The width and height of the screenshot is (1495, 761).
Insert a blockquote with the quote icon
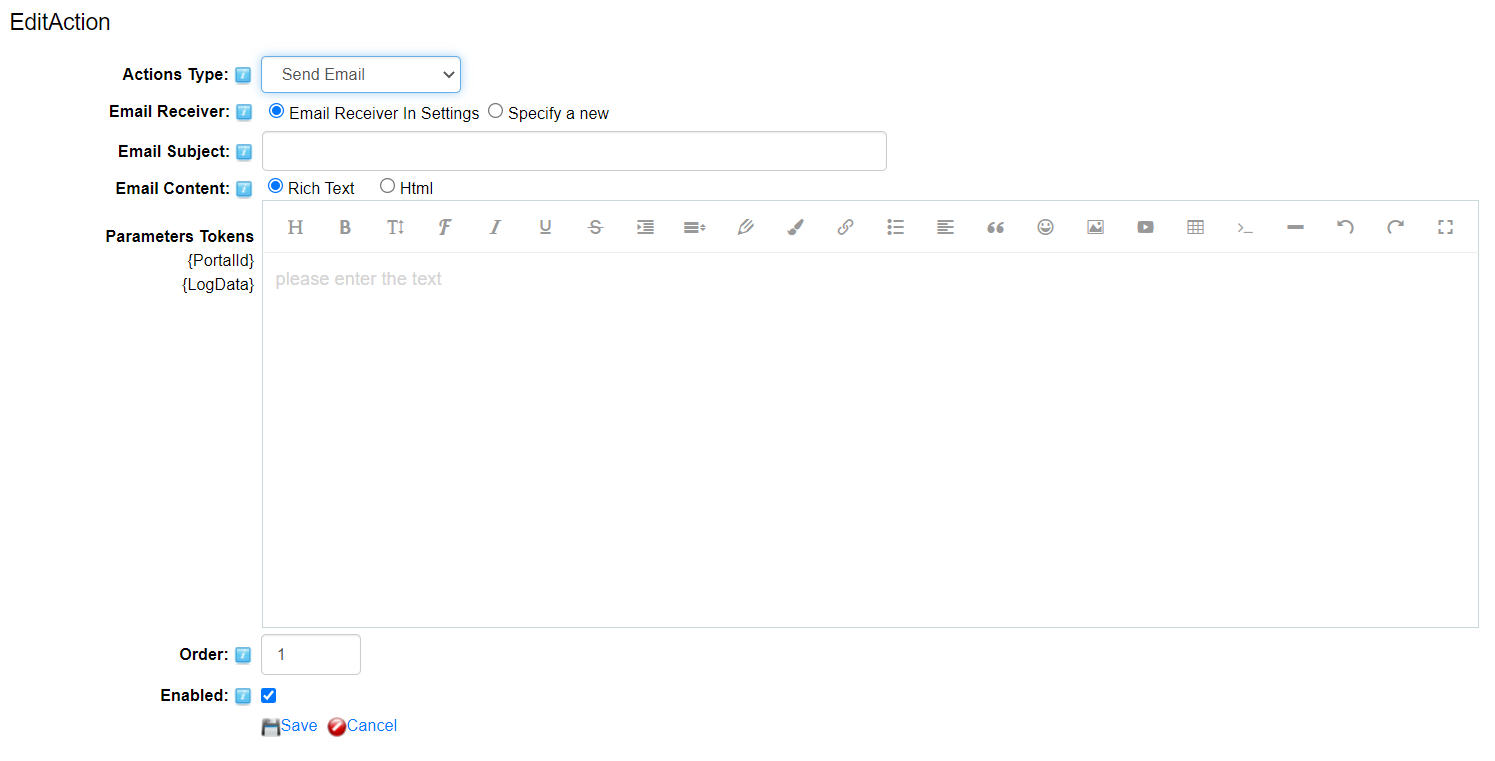[x=995, y=227]
